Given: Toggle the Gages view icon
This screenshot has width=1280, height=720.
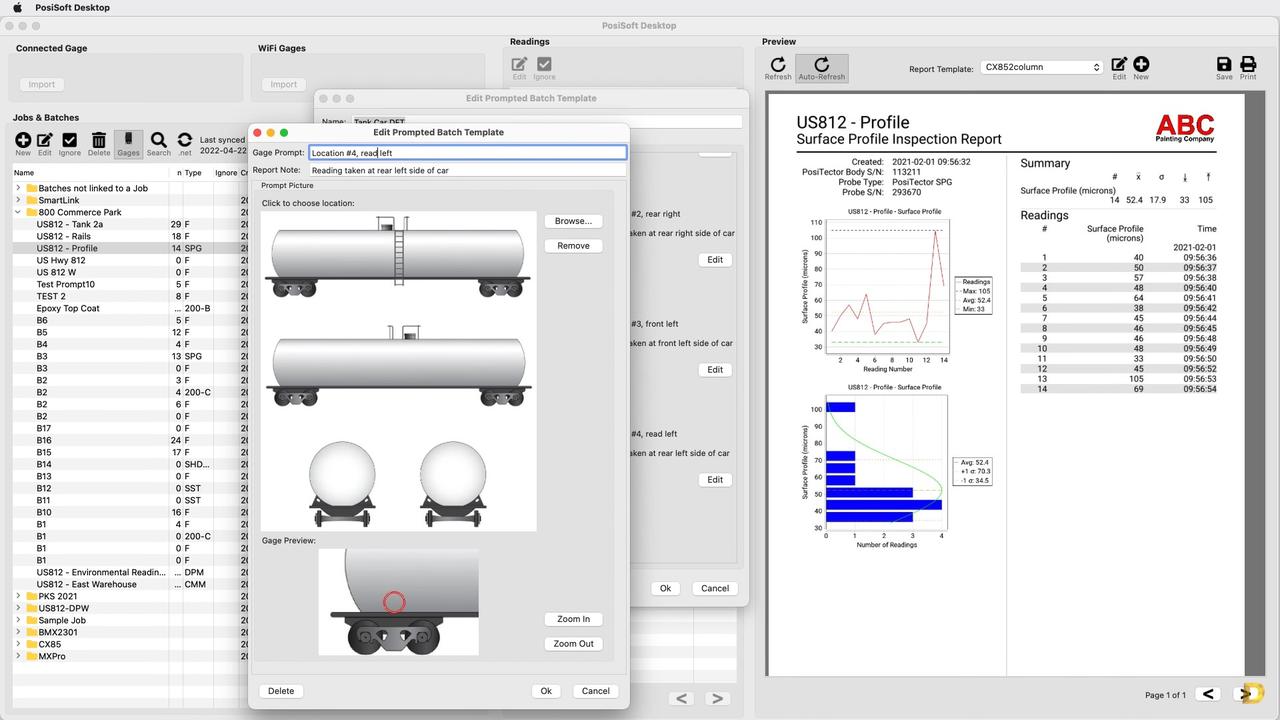Looking at the screenshot, I should coord(128,141).
